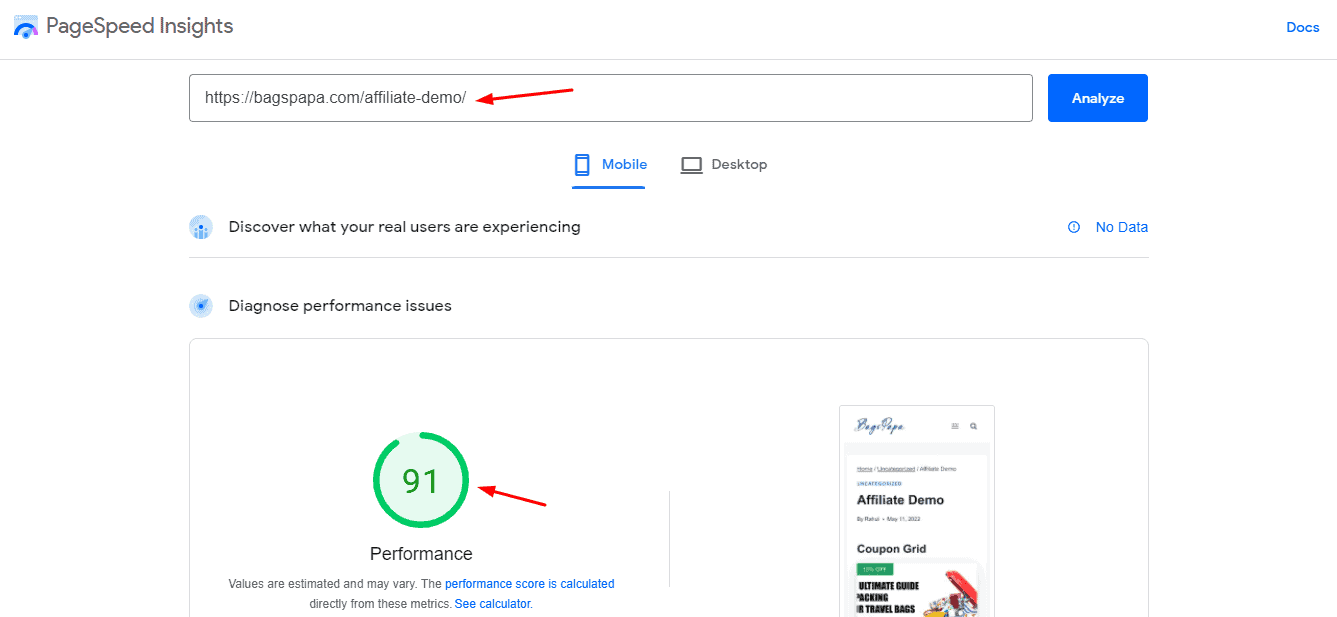Viewport: 1337px width, 617px height.
Task: Open the Docs link
Action: (x=1302, y=27)
